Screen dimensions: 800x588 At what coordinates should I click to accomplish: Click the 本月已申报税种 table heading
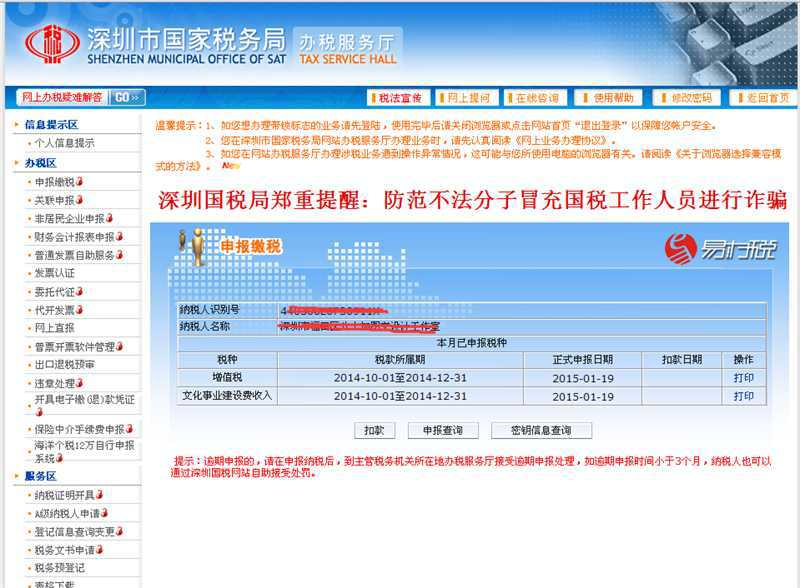471,343
